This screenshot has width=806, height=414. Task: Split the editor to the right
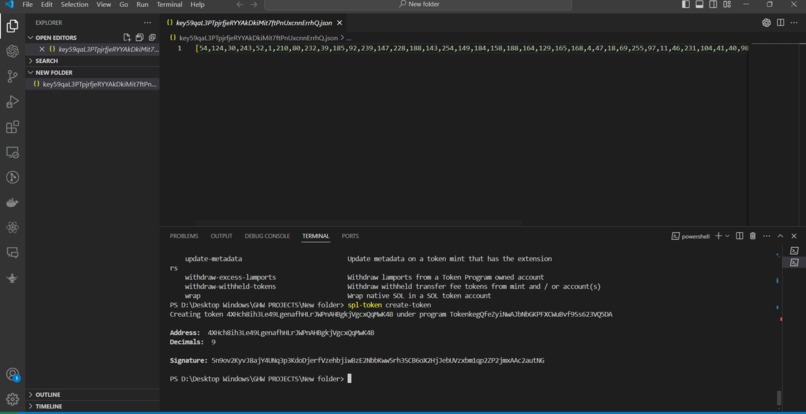780,23
